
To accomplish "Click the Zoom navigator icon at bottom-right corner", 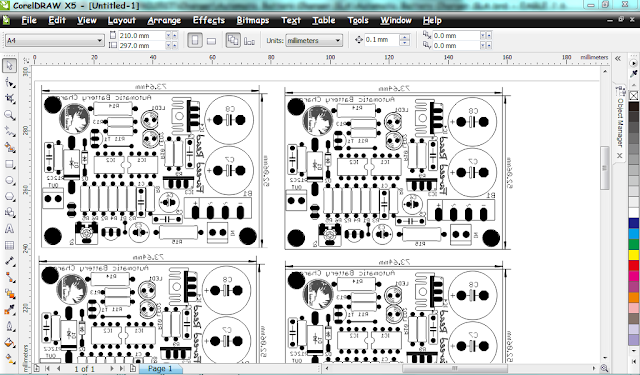I will tap(604, 368).
